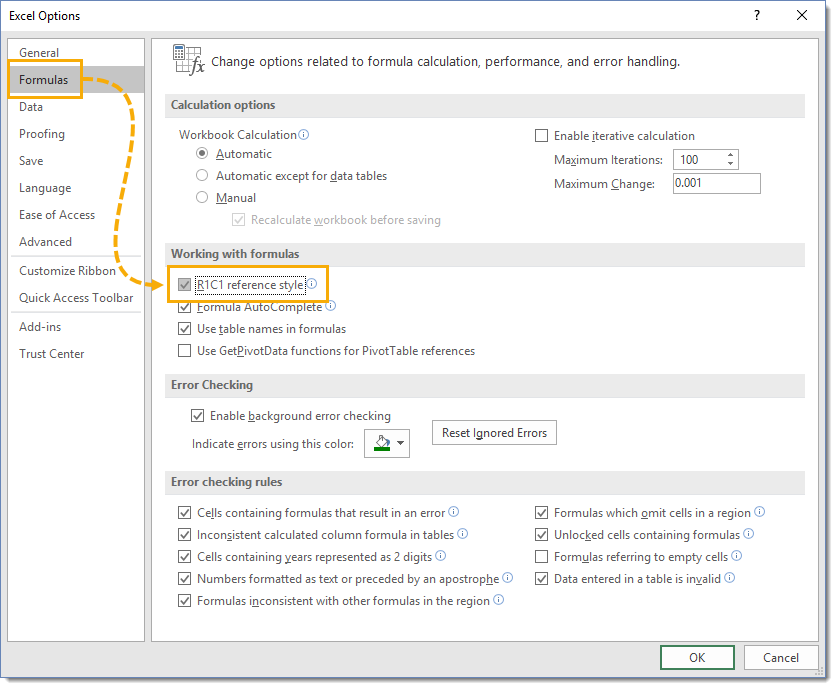Enable Use GetPivotData functions checkbox
The width and height of the screenshot is (836, 688).
pyautogui.click(x=184, y=350)
